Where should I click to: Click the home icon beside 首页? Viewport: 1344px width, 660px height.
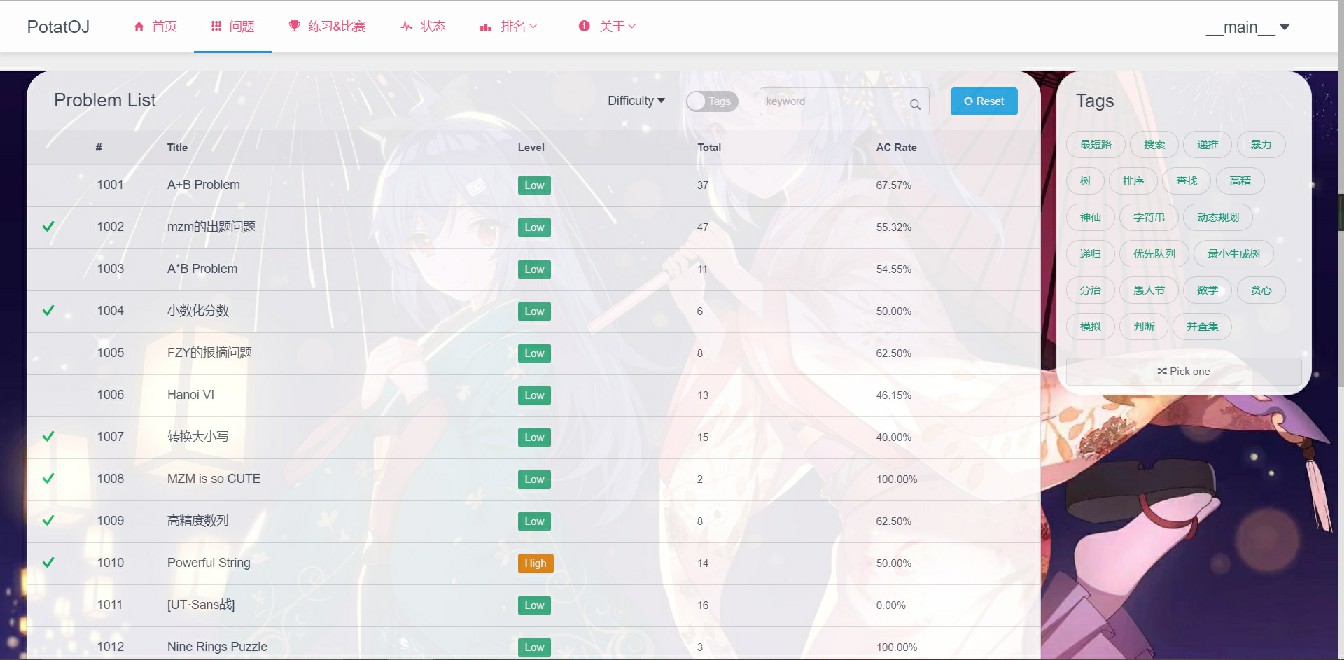[139, 27]
